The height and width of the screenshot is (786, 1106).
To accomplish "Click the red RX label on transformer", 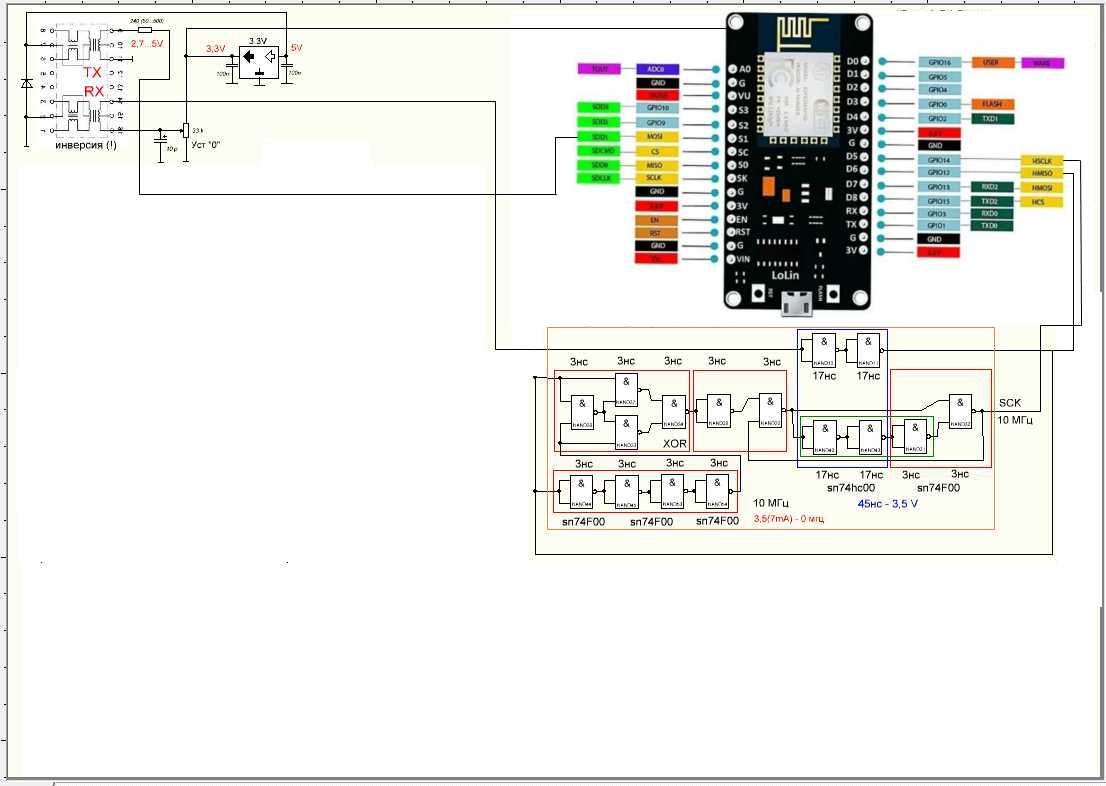I will coord(94,91).
